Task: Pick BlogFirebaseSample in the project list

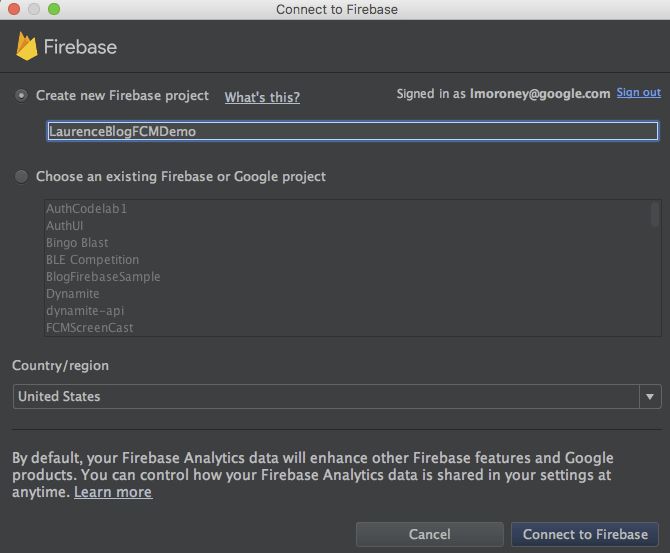Action: tap(103, 277)
